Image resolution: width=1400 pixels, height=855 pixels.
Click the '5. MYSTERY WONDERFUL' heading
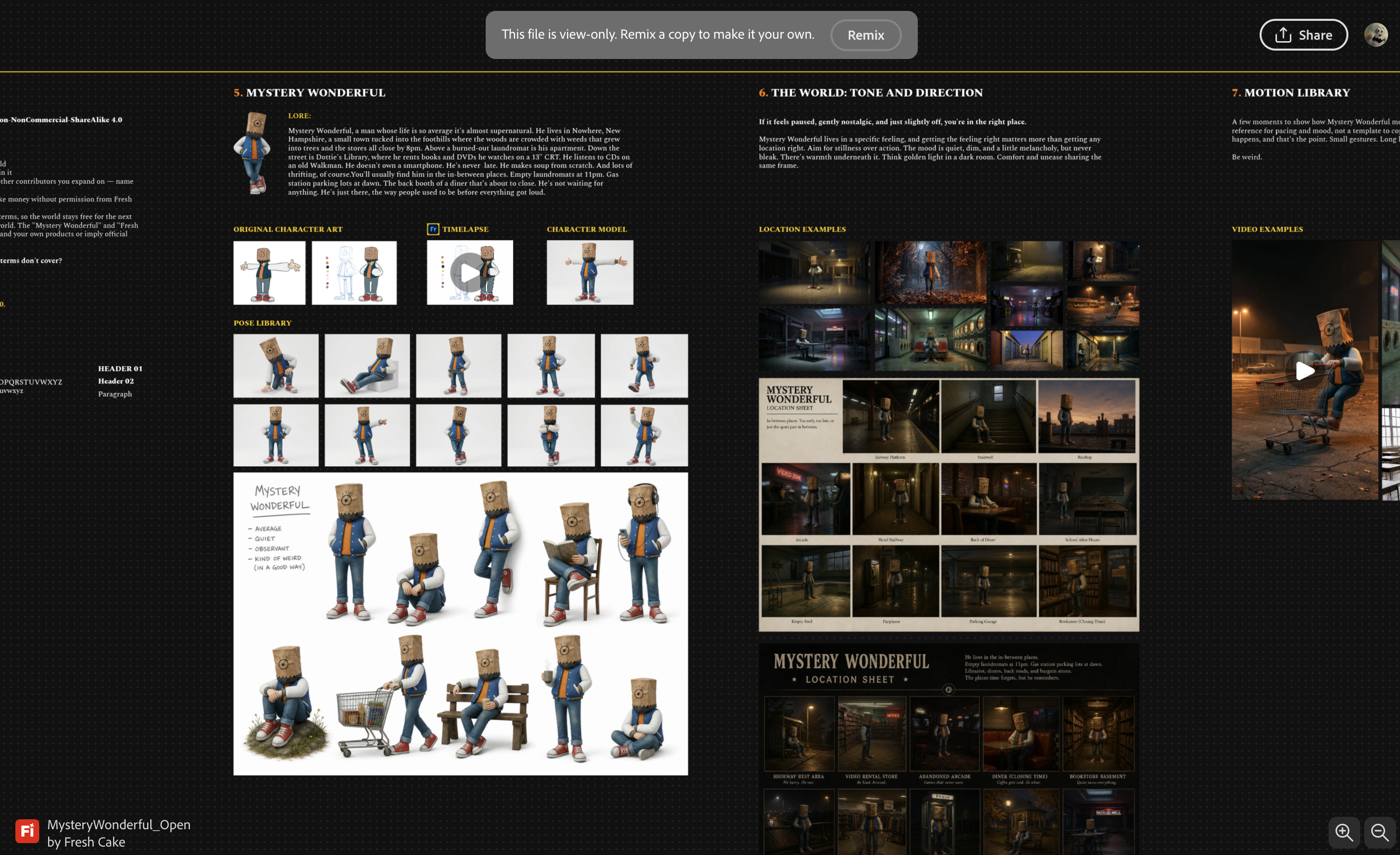pyautogui.click(x=310, y=93)
